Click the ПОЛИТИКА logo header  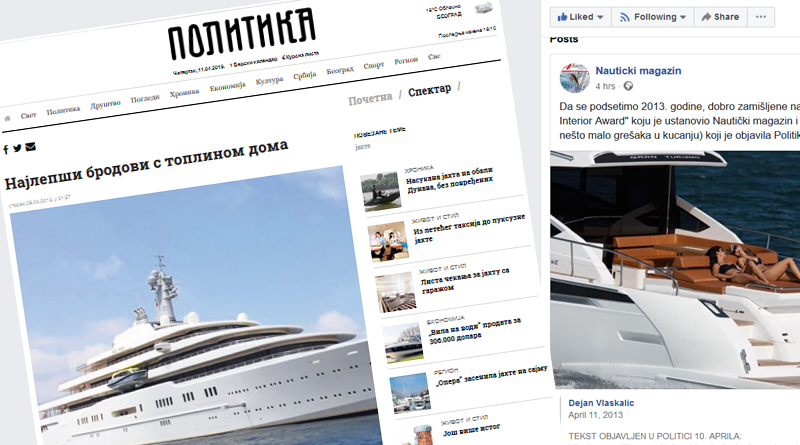[242, 34]
